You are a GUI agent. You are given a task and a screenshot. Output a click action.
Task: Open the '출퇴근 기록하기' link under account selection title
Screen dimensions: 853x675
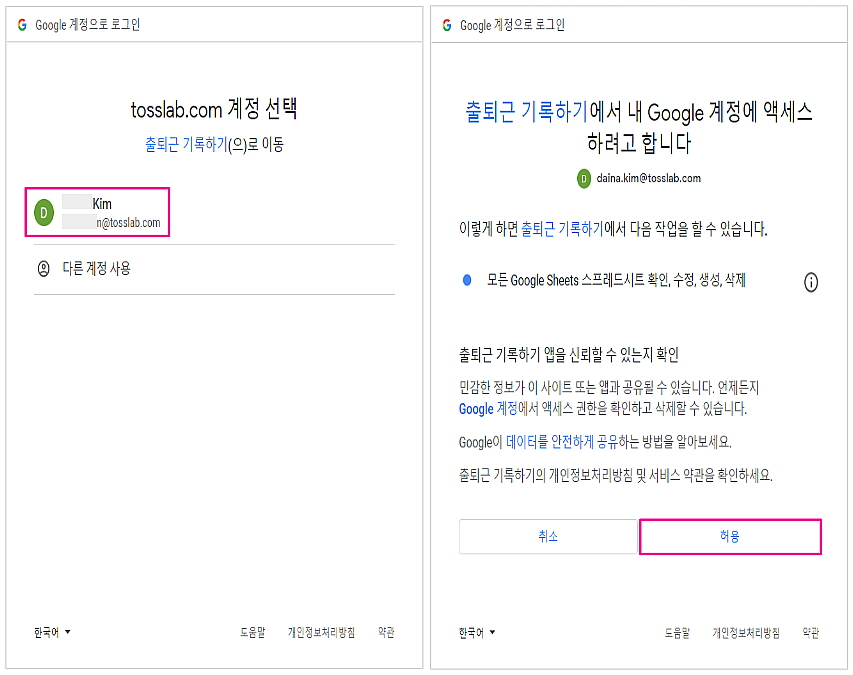click(x=186, y=144)
